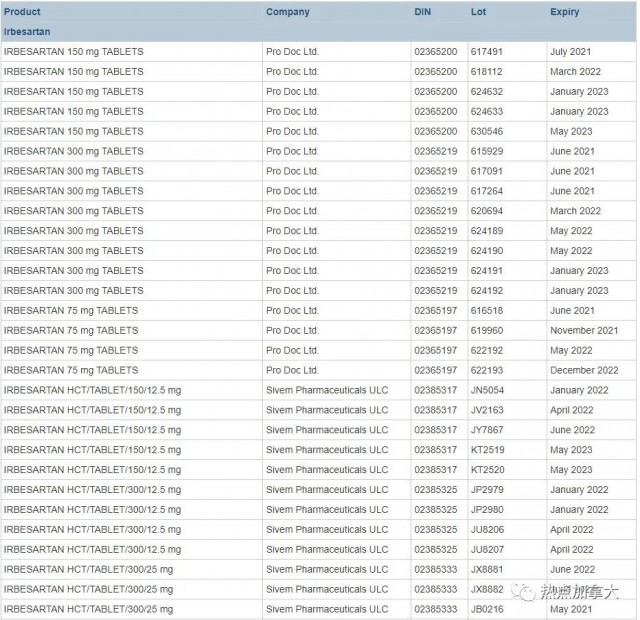Click DIN 02385317 in lot JN5054 row

(436, 390)
